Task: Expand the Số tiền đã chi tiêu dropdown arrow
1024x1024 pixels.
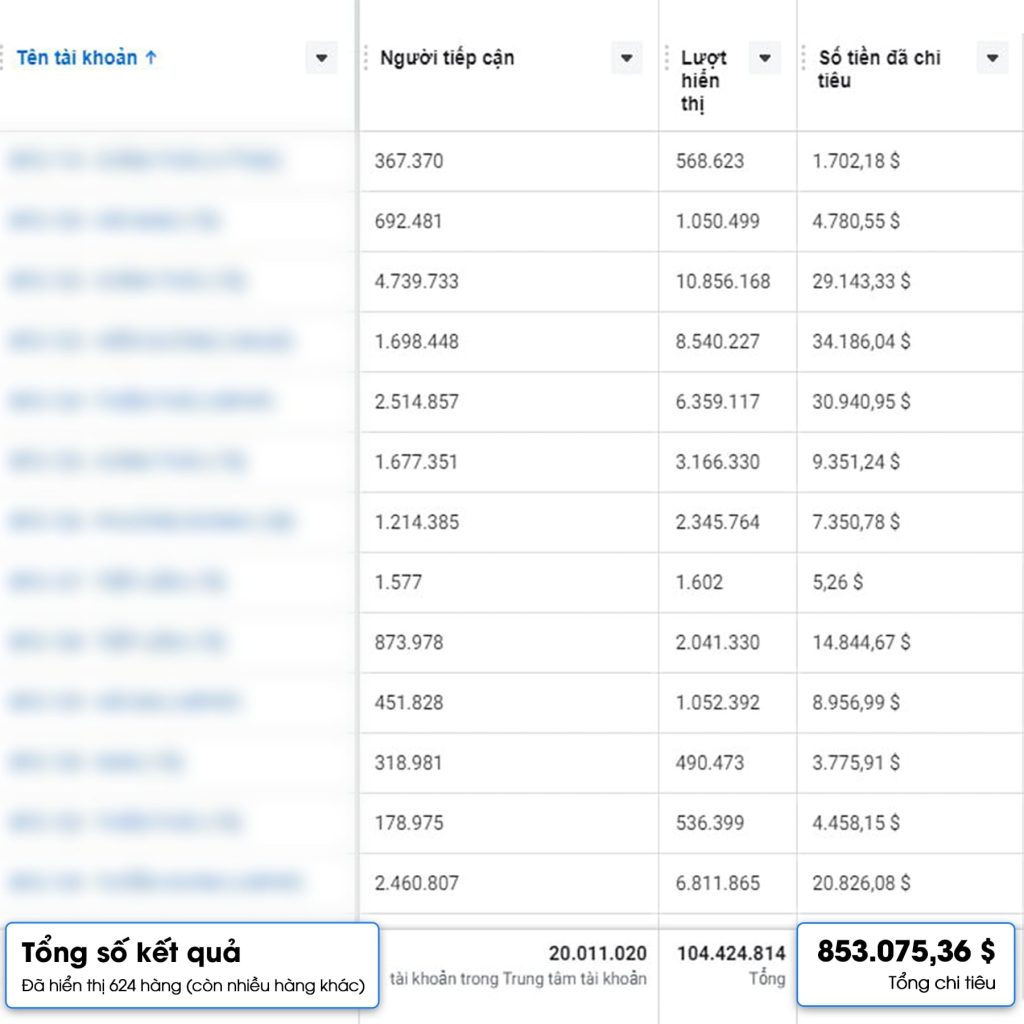Action: click(x=991, y=58)
